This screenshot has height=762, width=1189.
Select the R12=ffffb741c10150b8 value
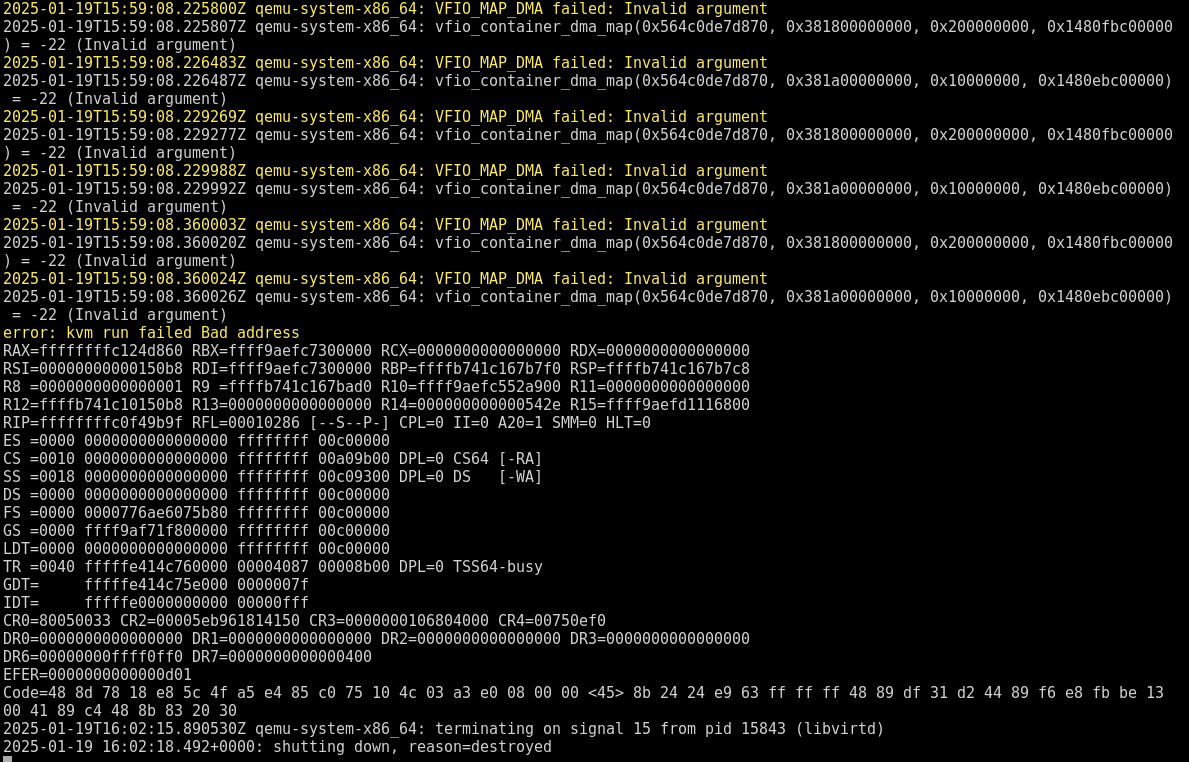click(x=93, y=405)
